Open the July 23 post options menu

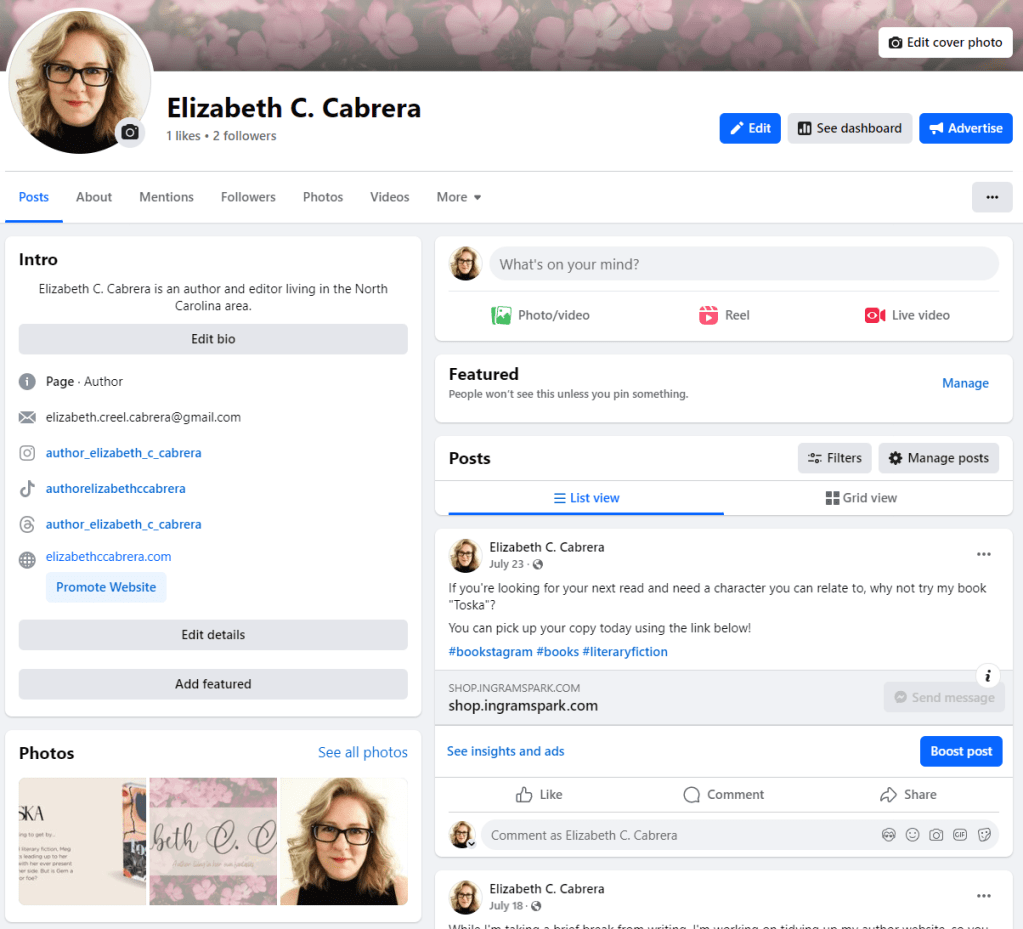point(984,554)
